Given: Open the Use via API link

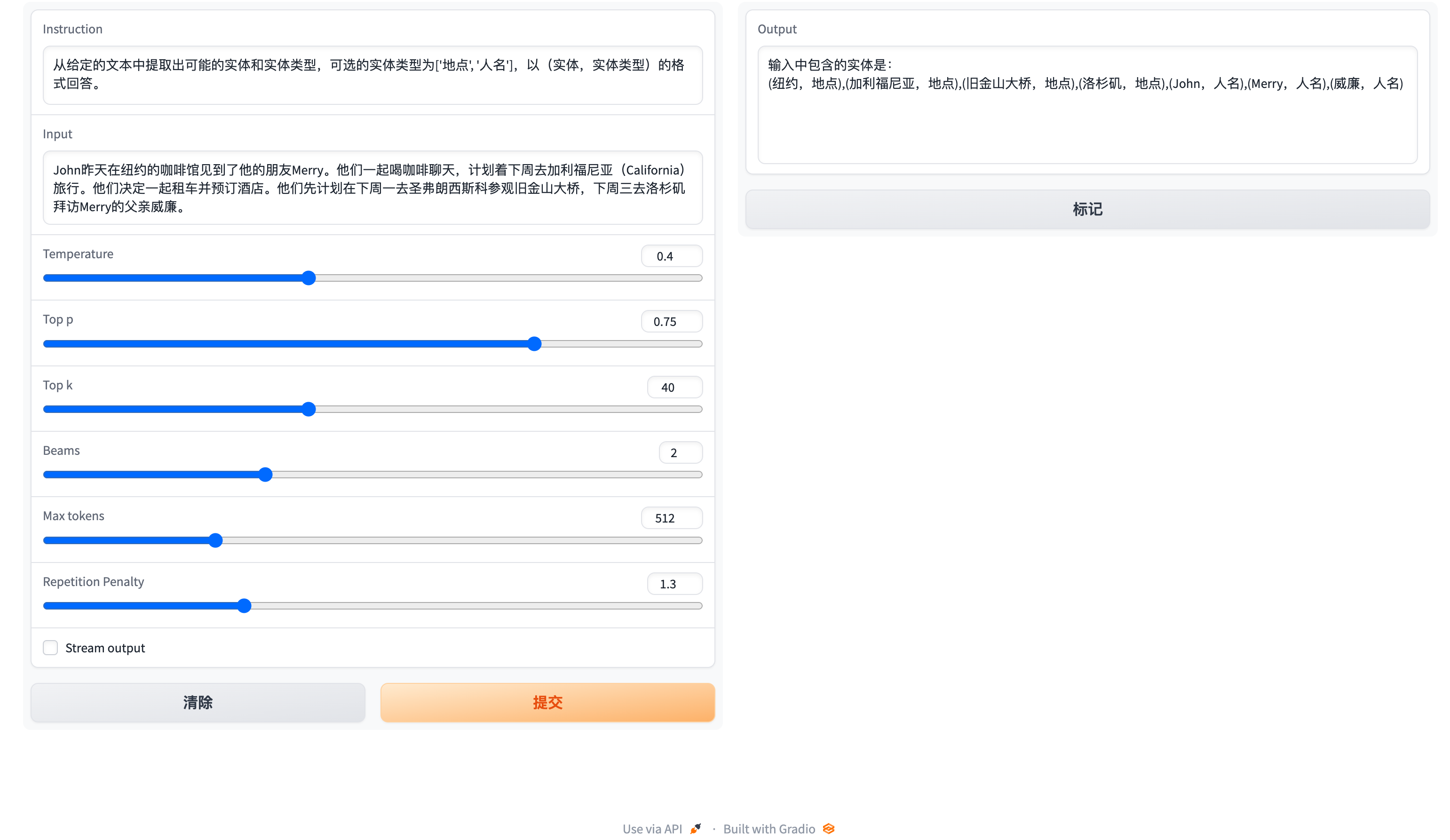Looking at the screenshot, I should (x=652, y=829).
